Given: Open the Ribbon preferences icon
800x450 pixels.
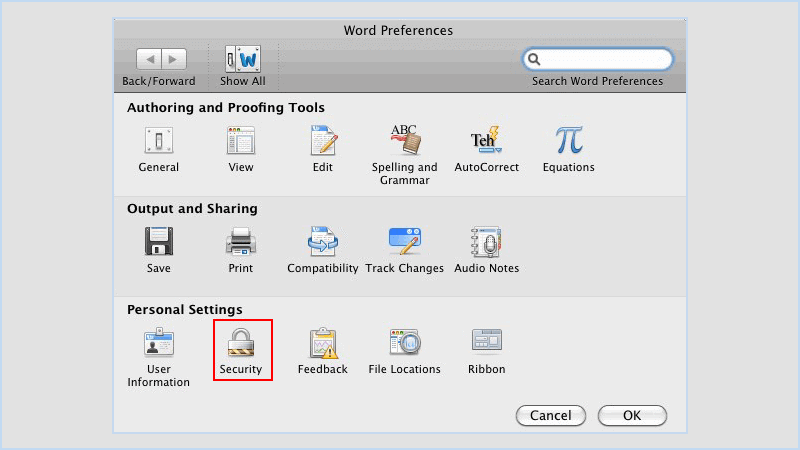Looking at the screenshot, I should pyautogui.click(x=487, y=340).
